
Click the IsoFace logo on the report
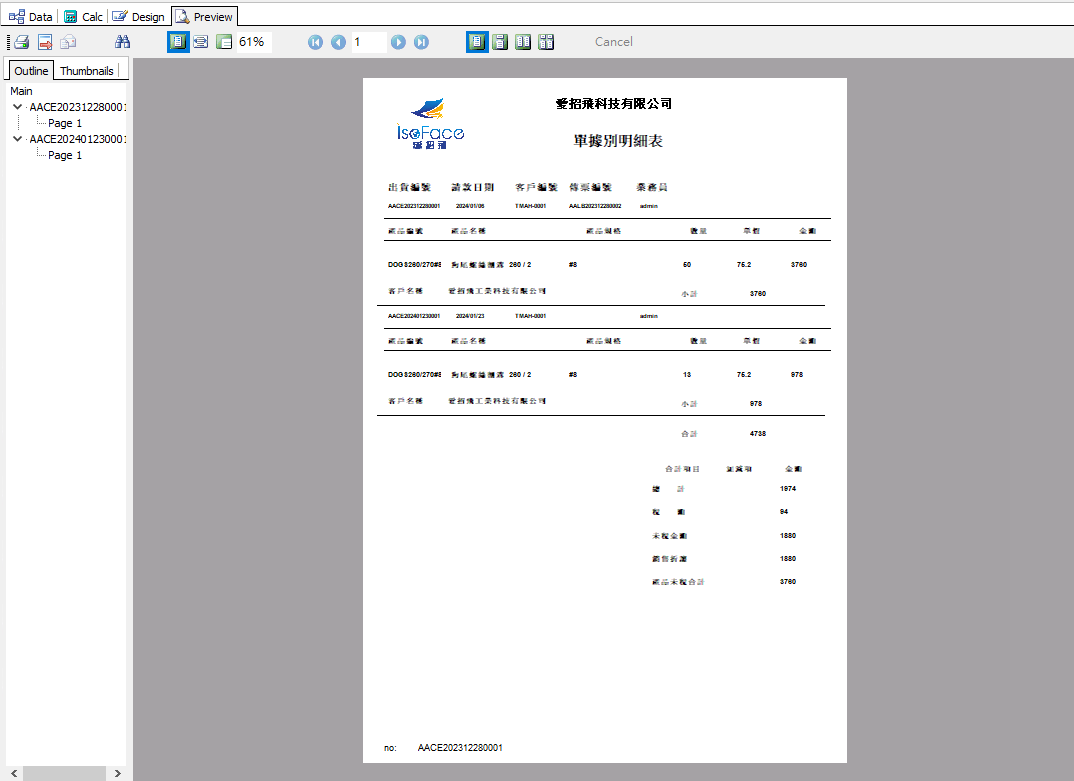430,123
